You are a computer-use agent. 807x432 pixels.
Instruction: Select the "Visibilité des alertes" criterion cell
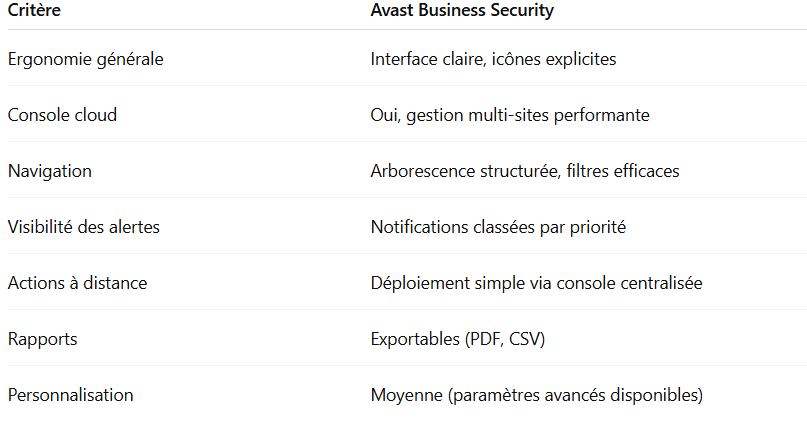(83, 227)
